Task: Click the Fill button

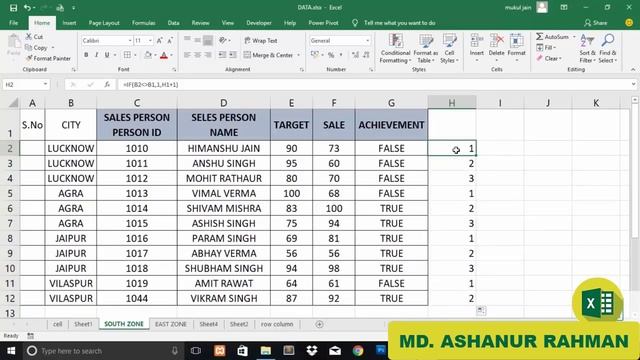Action: 547,48
